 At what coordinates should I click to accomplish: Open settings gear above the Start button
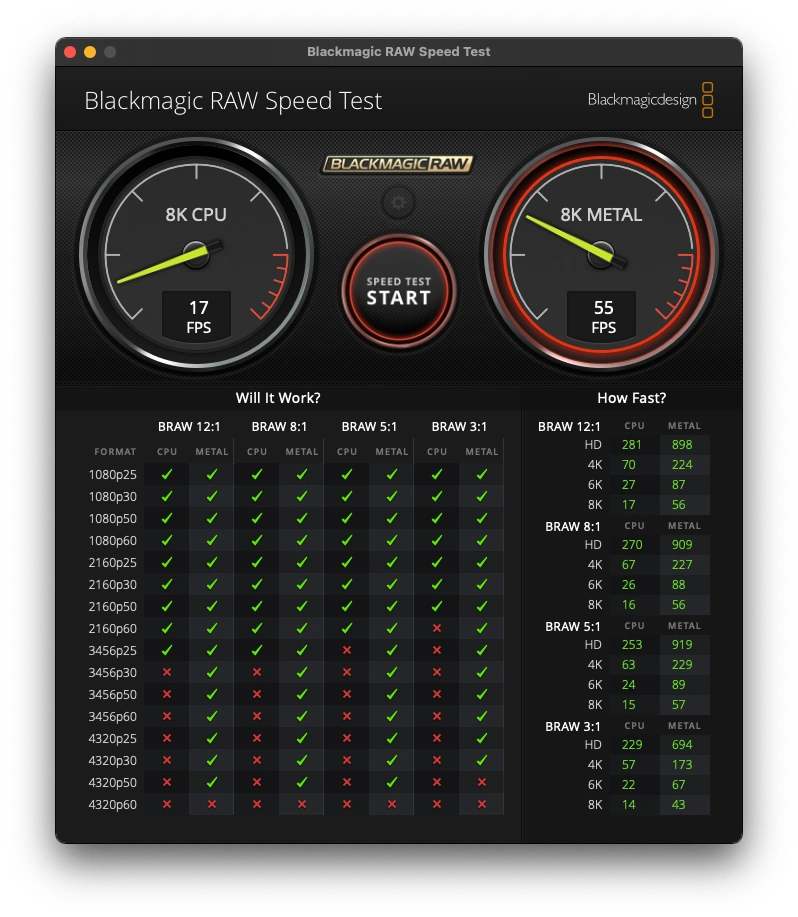click(398, 202)
